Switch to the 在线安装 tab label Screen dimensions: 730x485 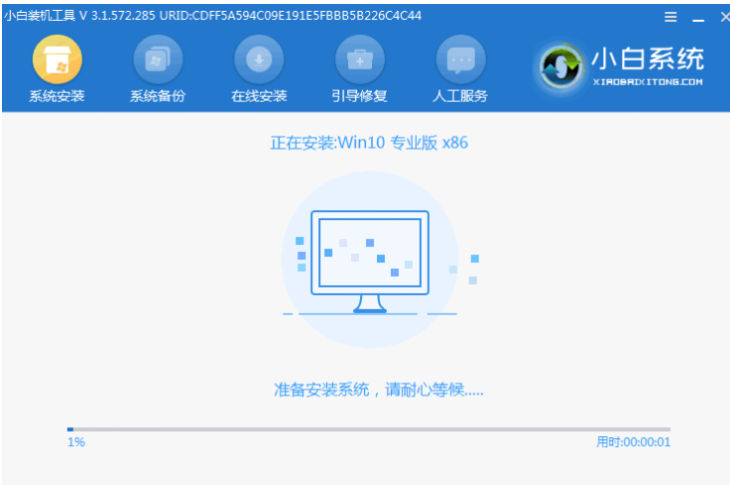tap(259, 96)
